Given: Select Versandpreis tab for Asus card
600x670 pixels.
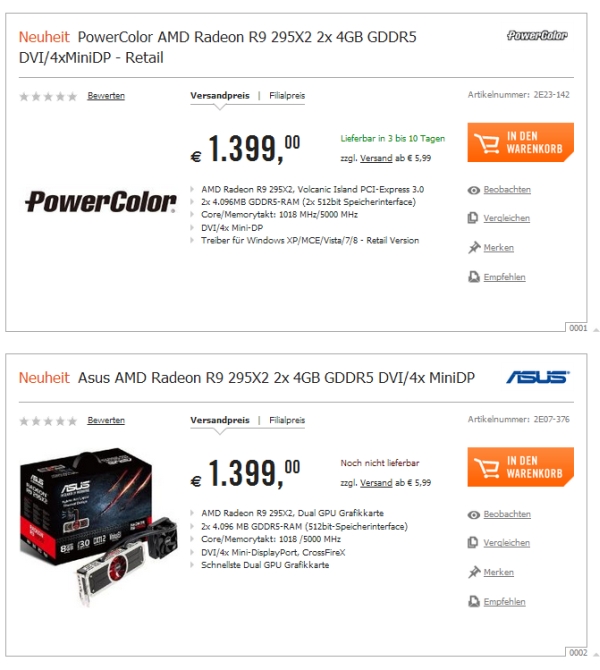Looking at the screenshot, I should coord(220,421).
